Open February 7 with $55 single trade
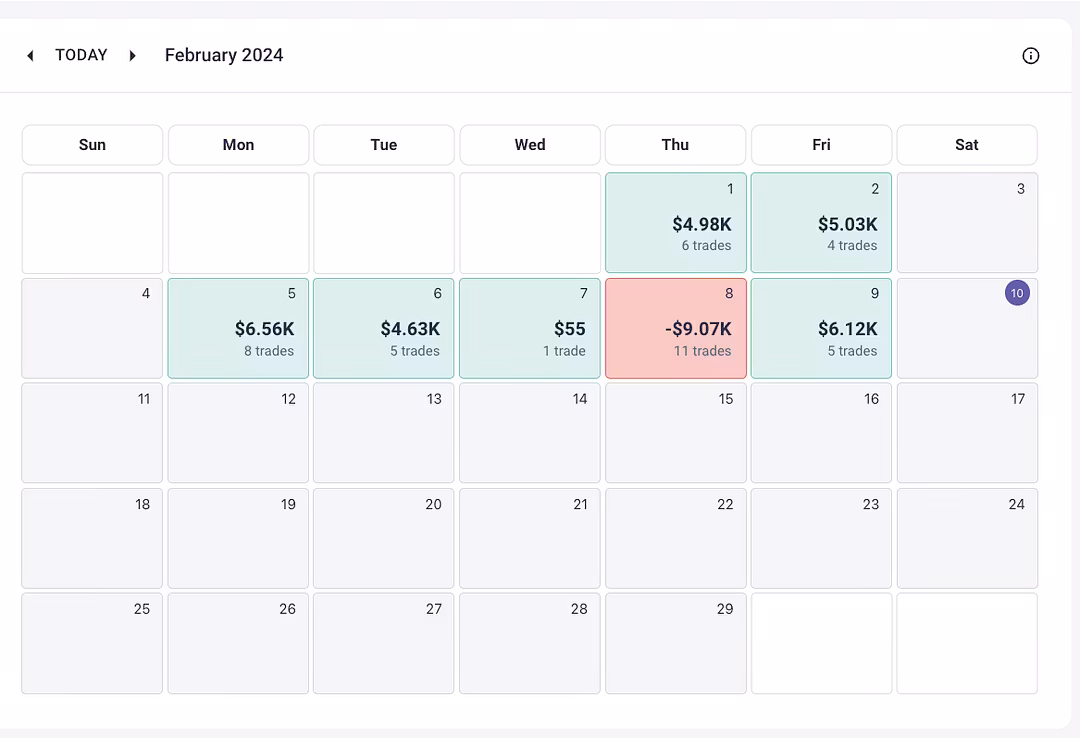This screenshot has height=738, width=1080. [x=529, y=329]
